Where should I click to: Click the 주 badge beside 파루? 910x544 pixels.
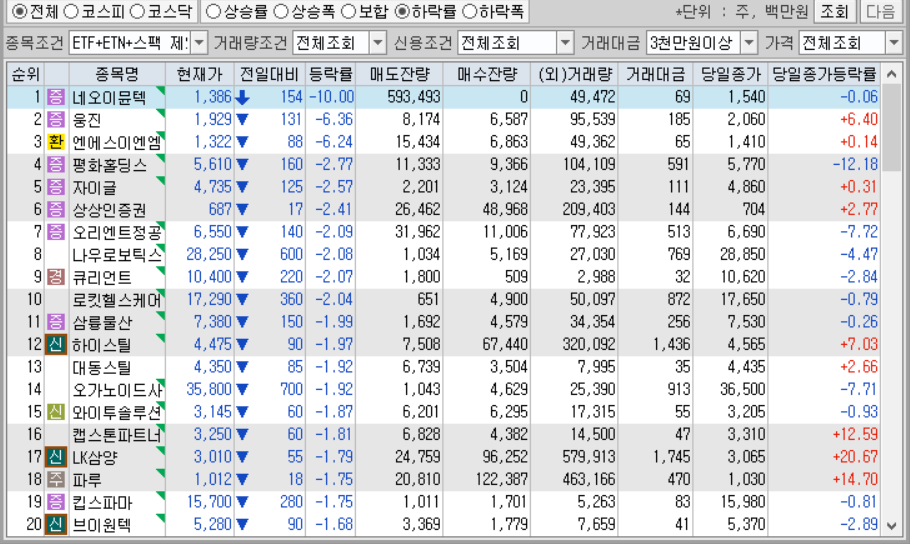tap(56, 480)
